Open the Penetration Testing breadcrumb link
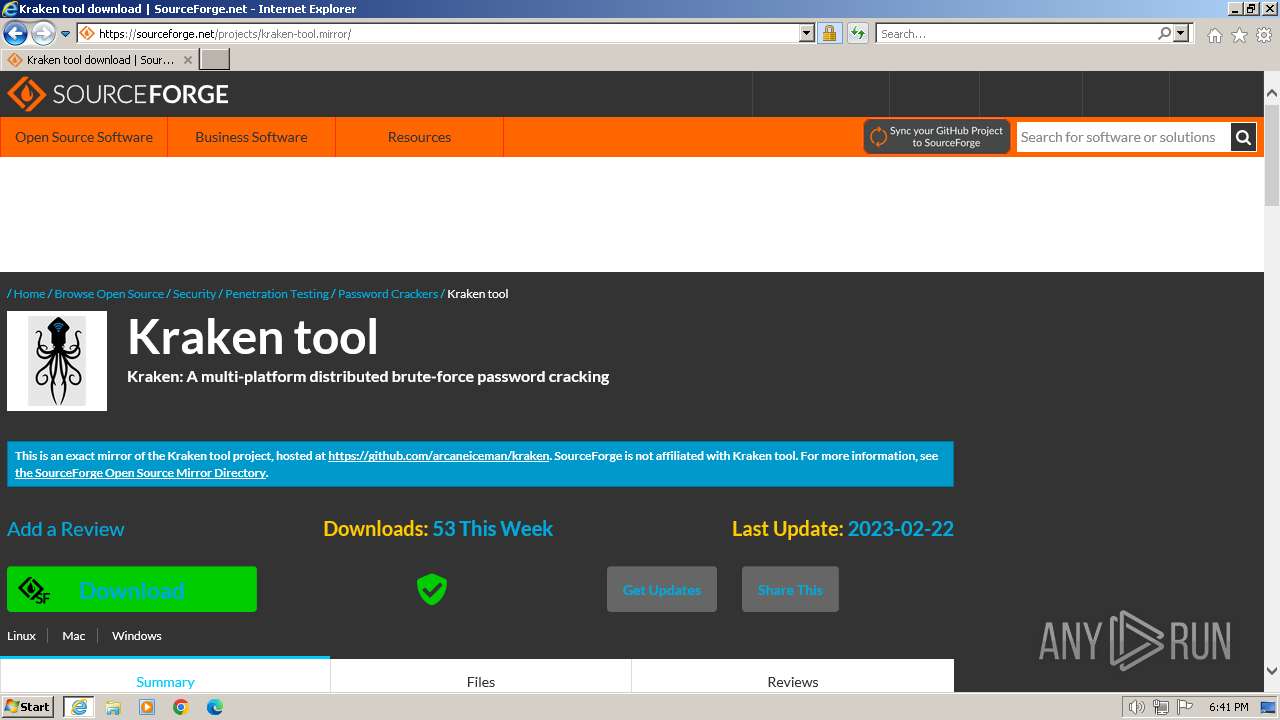This screenshot has width=1280, height=720. coord(277,294)
